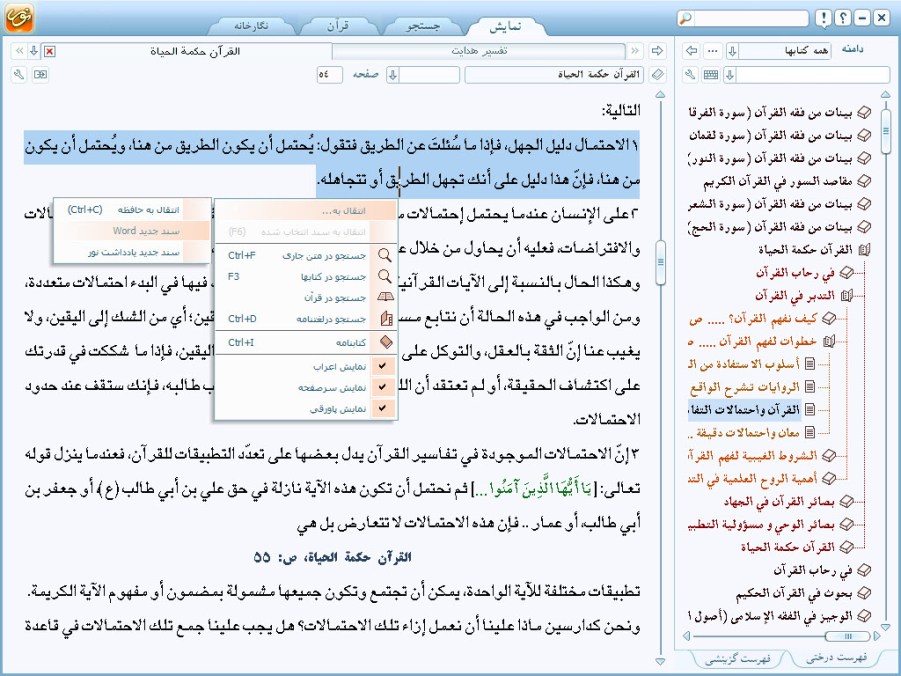Select كتابنامه in the context menu
This screenshot has width=901, height=676.
tap(306, 343)
